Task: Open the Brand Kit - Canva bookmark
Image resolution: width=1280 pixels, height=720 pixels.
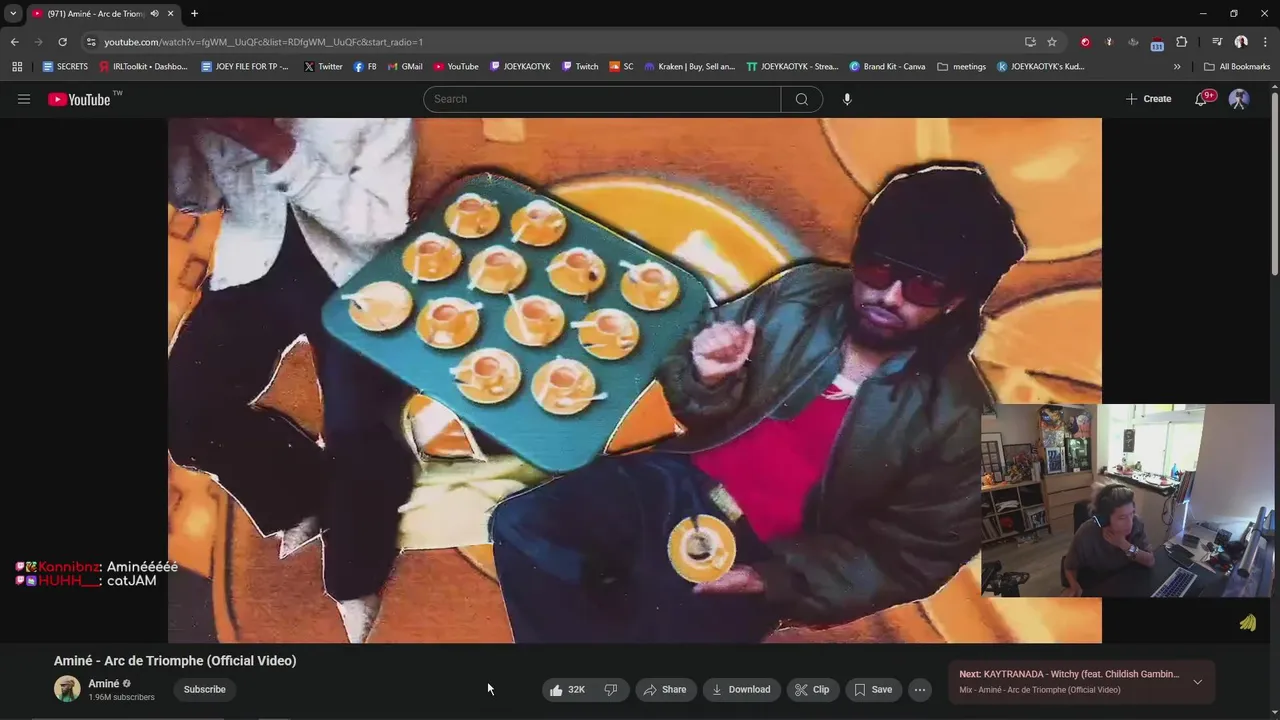Action: click(x=887, y=67)
